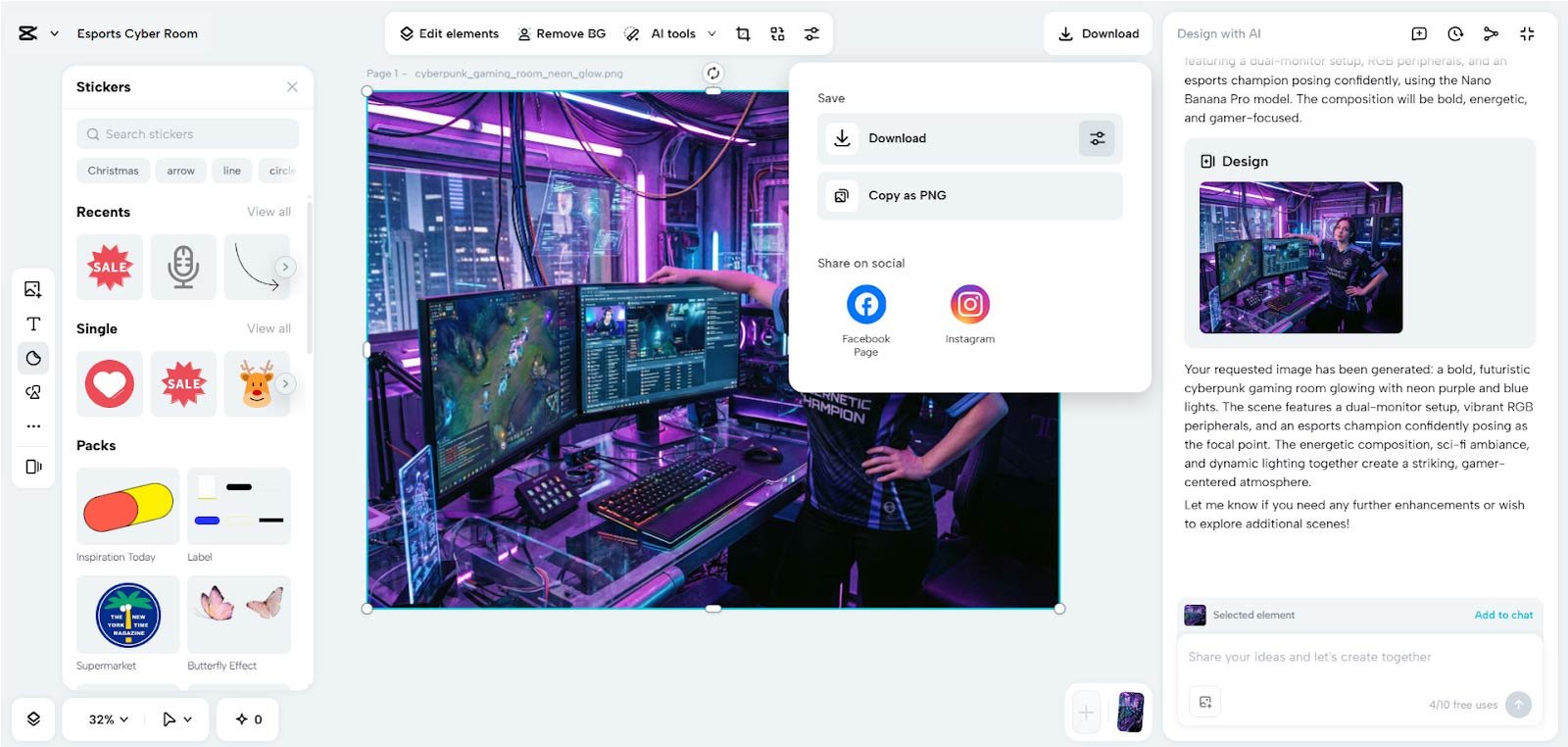
Task: Click View all next to Recents
Action: click(269, 212)
